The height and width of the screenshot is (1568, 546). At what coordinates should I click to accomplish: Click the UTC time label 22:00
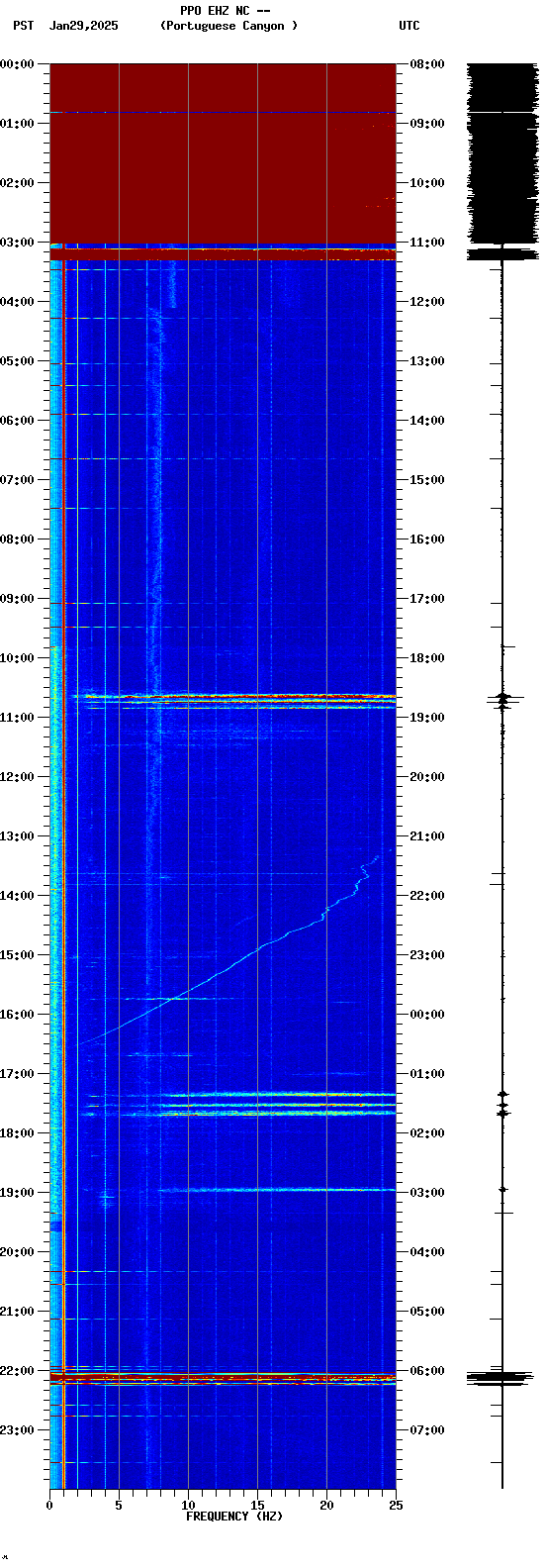(x=426, y=895)
